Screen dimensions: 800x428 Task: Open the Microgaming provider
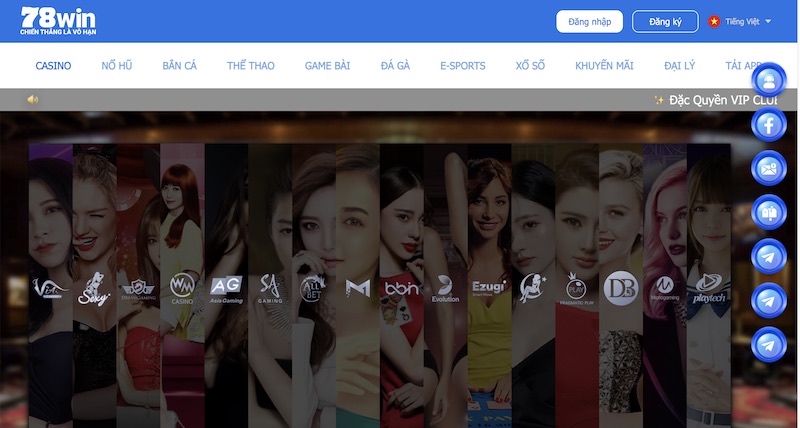coord(664,288)
